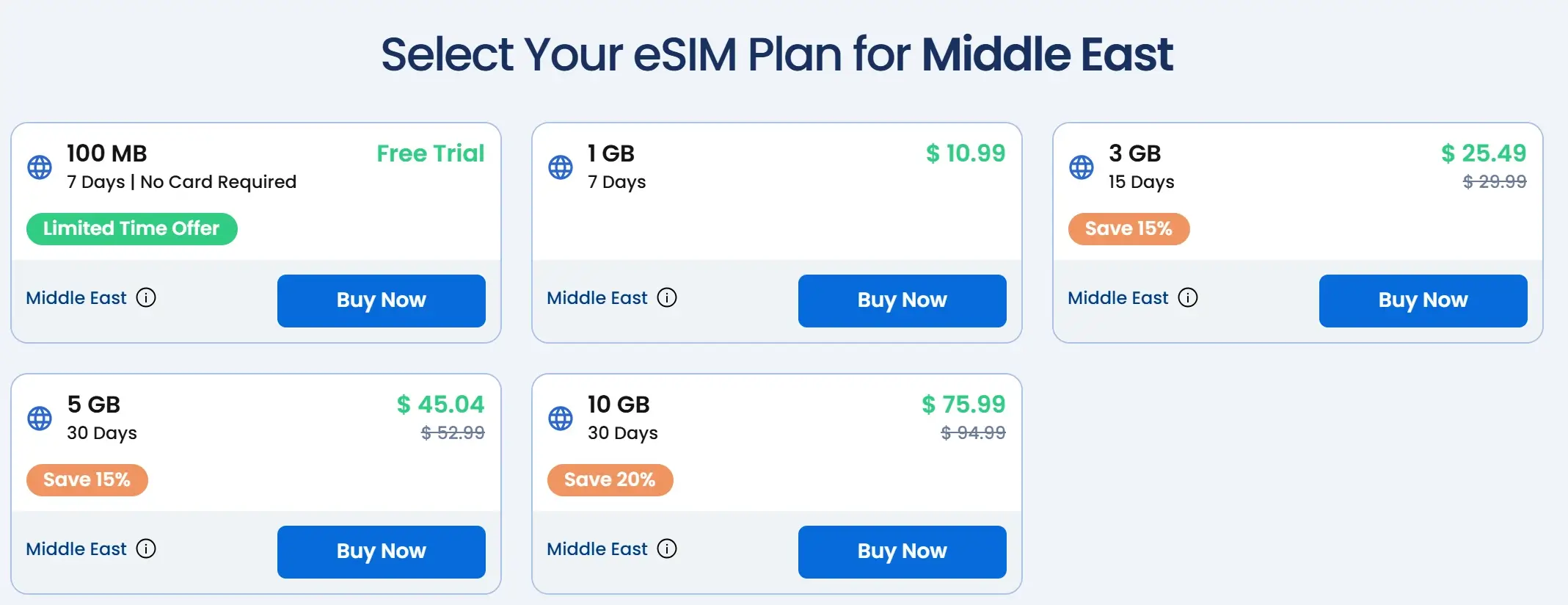The image size is (1568, 605).
Task: Open the info icon on the 10 GB plan
Action: (667, 548)
